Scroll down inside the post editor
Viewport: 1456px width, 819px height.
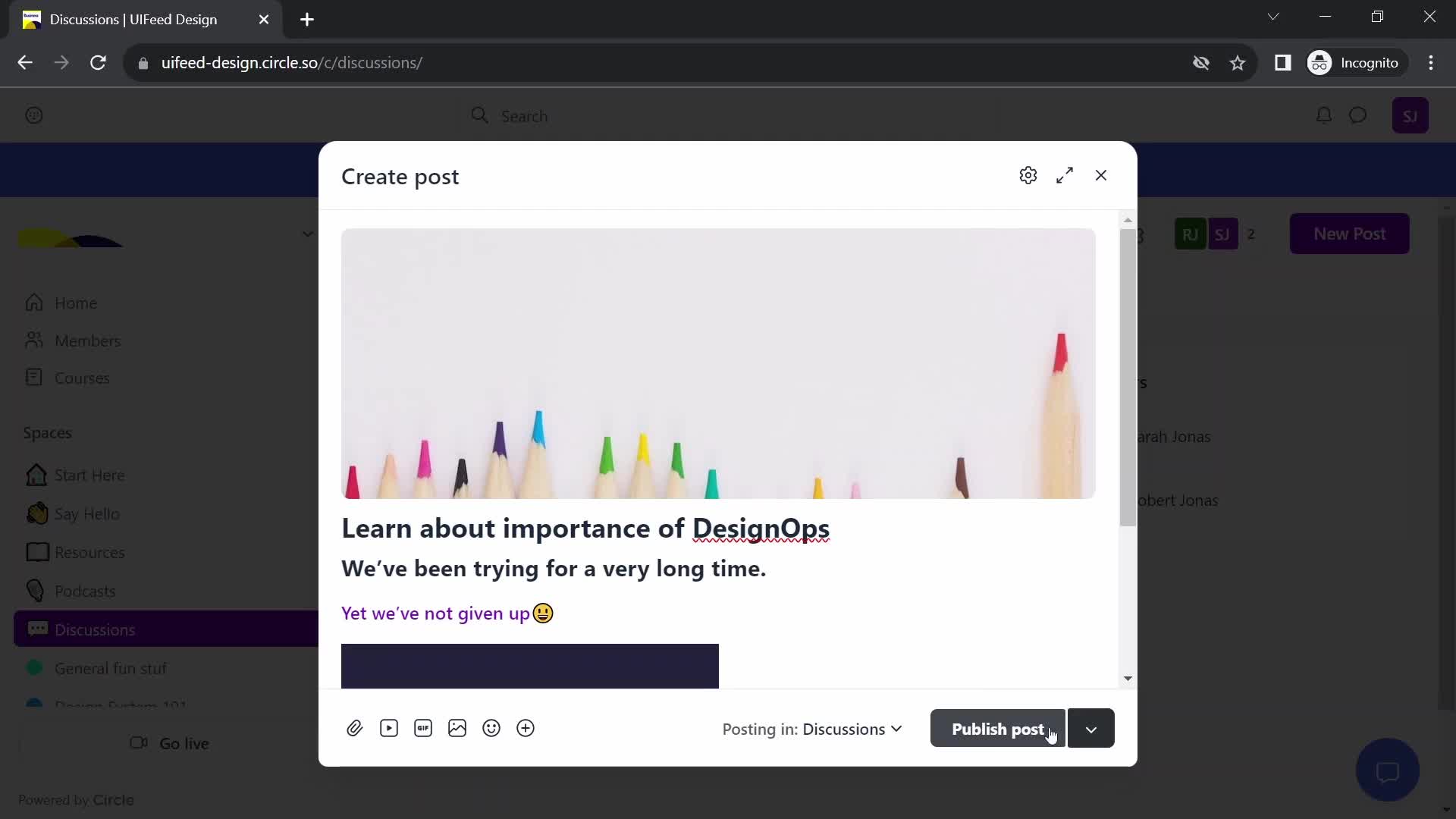(1127, 678)
